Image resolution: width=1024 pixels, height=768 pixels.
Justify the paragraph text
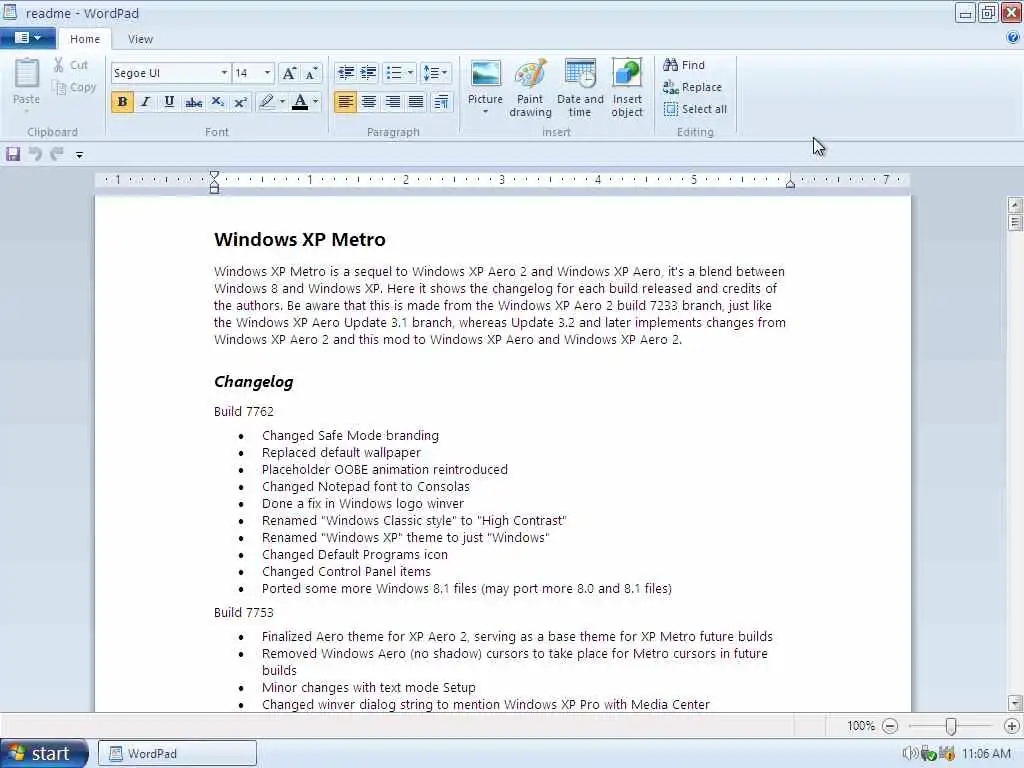click(x=416, y=102)
